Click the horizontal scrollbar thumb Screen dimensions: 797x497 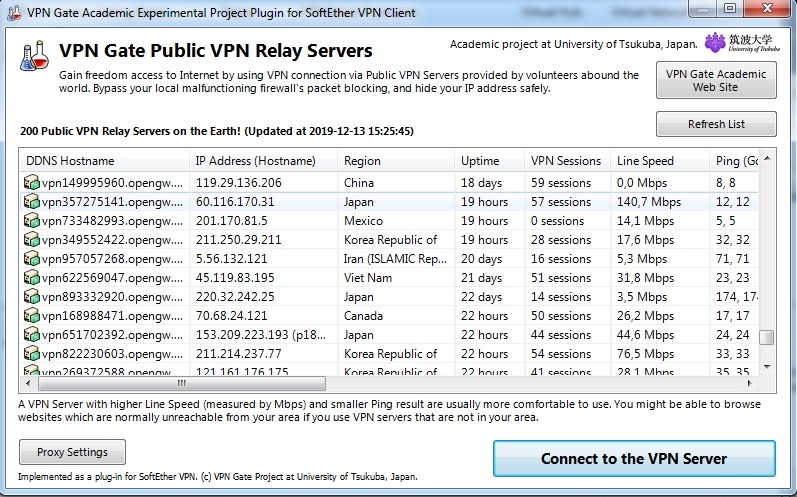181,383
